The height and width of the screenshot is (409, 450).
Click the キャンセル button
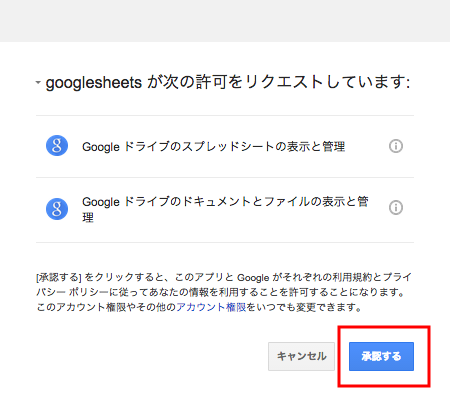[x=301, y=356]
